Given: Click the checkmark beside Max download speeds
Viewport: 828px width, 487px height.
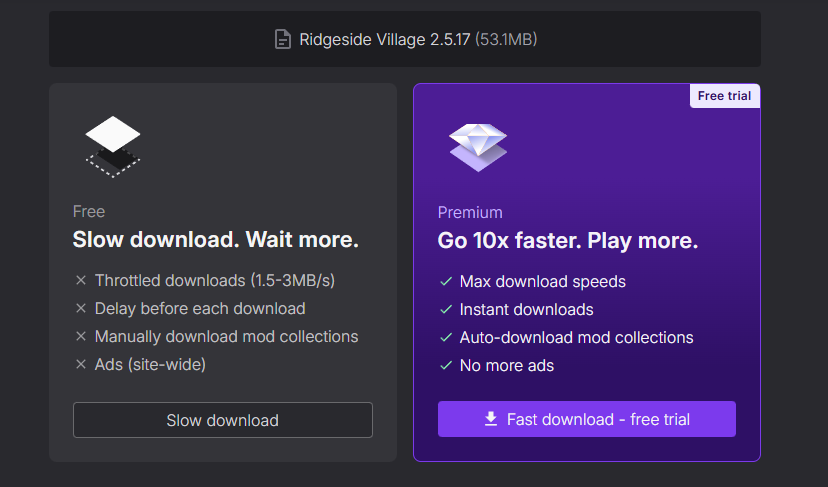Looking at the screenshot, I should (446, 282).
